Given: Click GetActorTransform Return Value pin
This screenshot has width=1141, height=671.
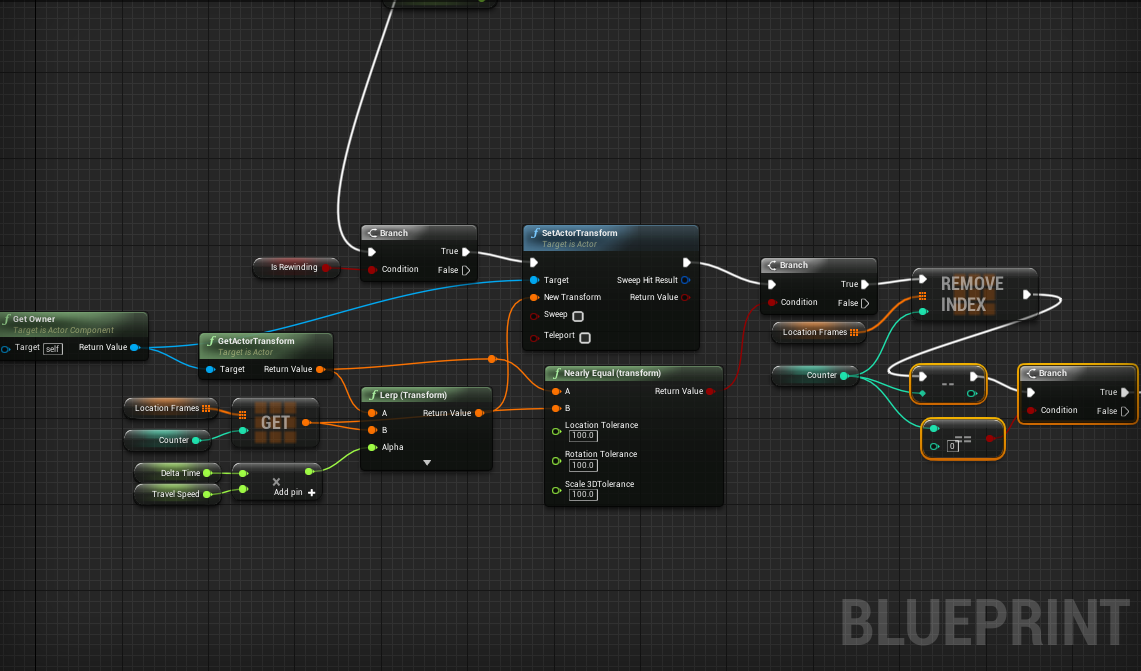Looking at the screenshot, I should [320, 370].
